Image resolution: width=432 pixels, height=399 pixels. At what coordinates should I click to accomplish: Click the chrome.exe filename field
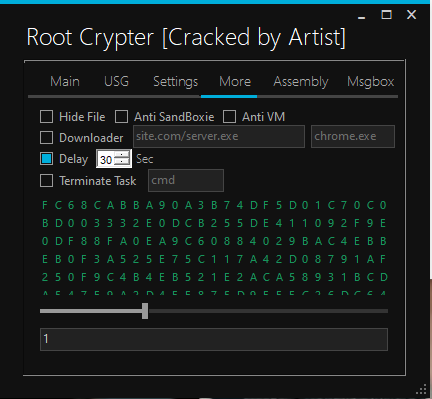(x=353, y=136)
